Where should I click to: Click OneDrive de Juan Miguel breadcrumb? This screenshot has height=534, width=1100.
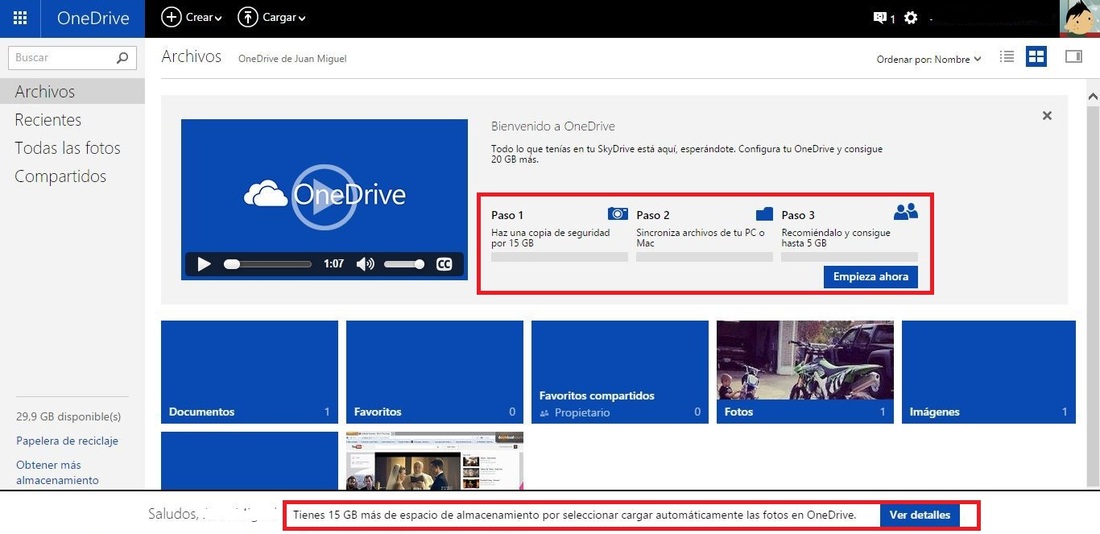pos(292,59)
